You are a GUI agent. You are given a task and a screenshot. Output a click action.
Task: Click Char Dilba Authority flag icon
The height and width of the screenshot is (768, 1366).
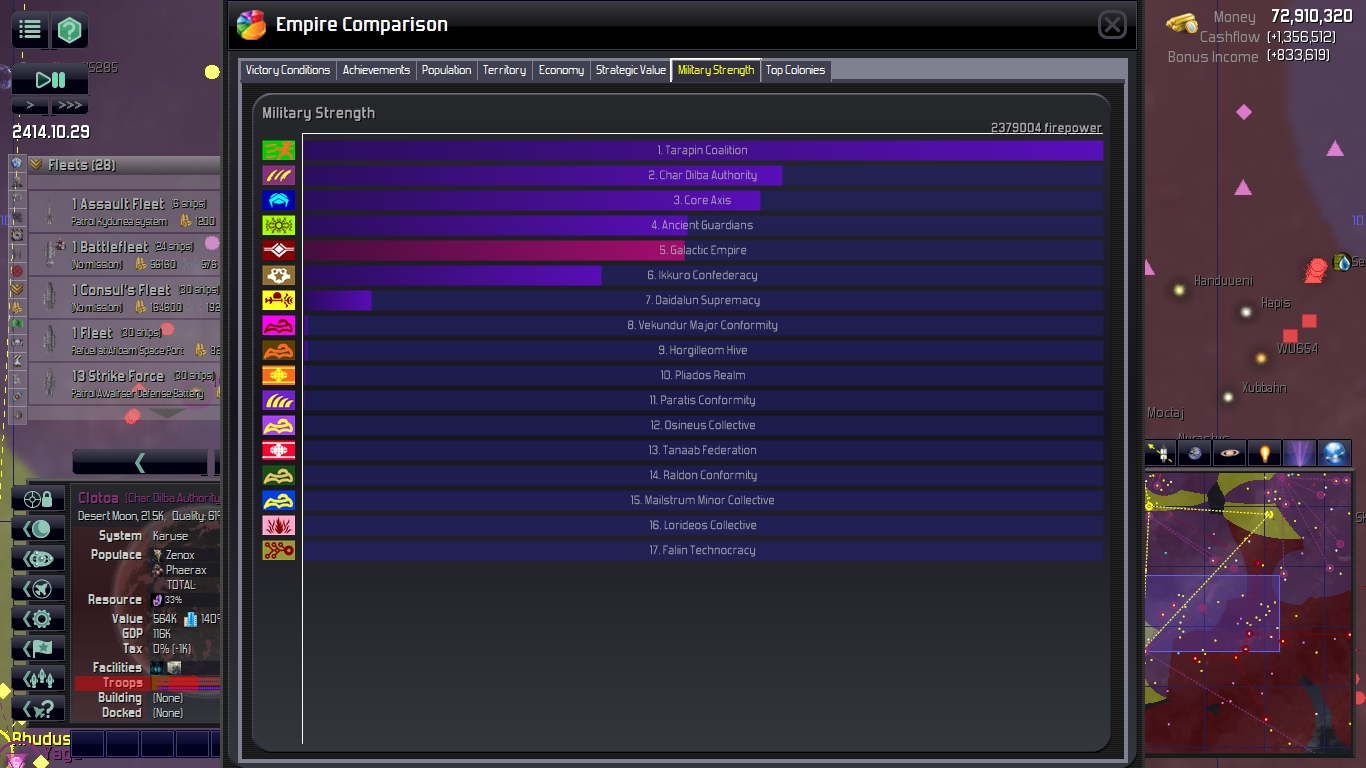point(278,175)
